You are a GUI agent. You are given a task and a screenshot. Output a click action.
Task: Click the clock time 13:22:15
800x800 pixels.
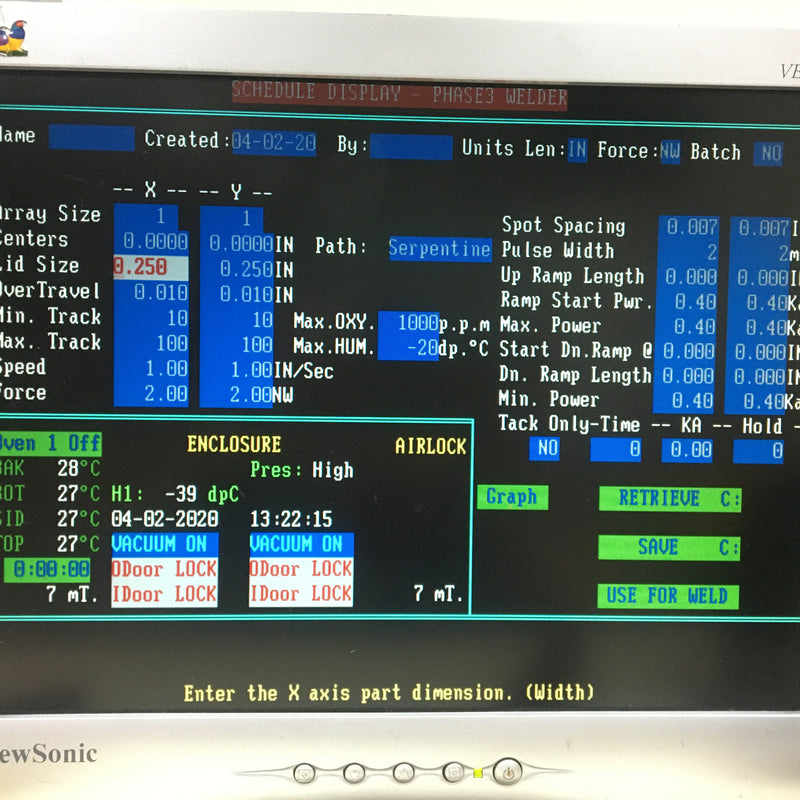tap(291, 519)
